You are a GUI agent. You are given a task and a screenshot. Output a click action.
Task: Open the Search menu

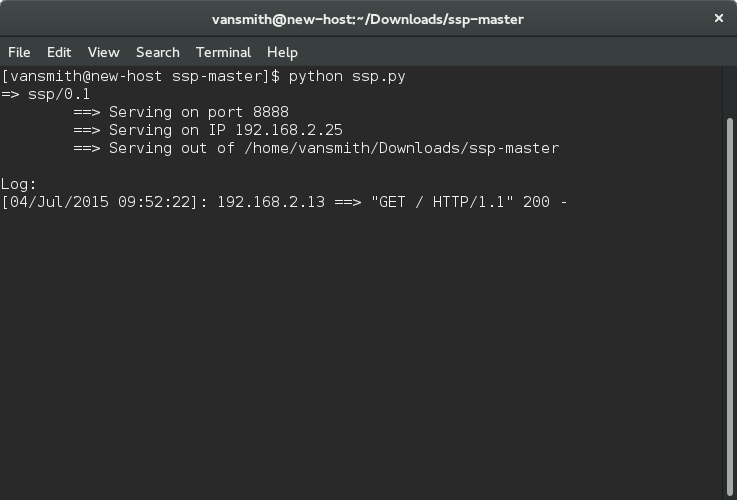pyautogui.click(x=157, y=52)
